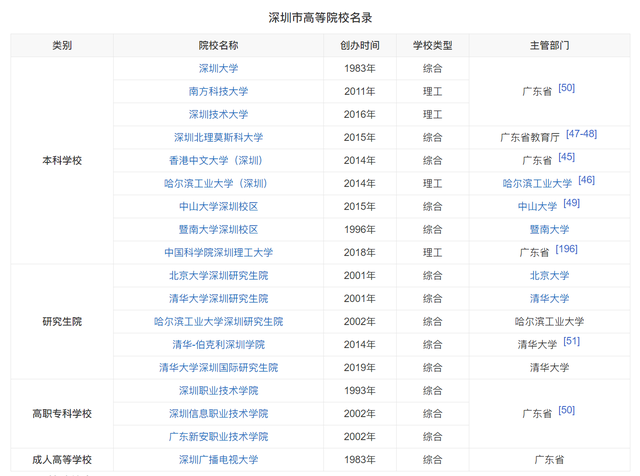Open citation reference [51]
The image size is (640, 476).
(571, 341)
